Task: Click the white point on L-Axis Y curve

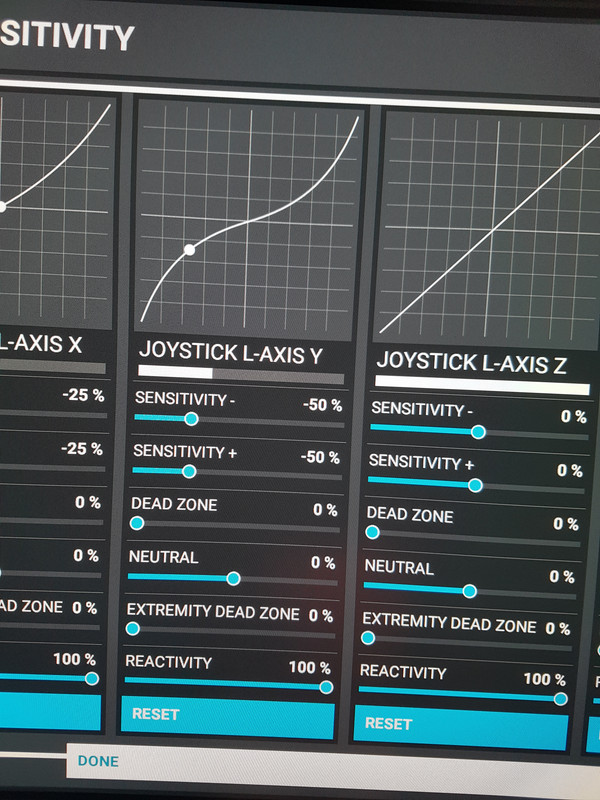Action: 189,250
